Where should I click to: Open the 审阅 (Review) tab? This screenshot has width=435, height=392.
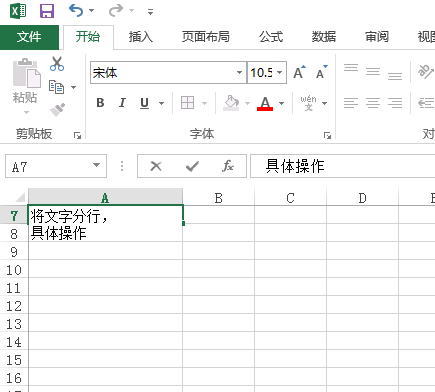[x=377, y=37]
